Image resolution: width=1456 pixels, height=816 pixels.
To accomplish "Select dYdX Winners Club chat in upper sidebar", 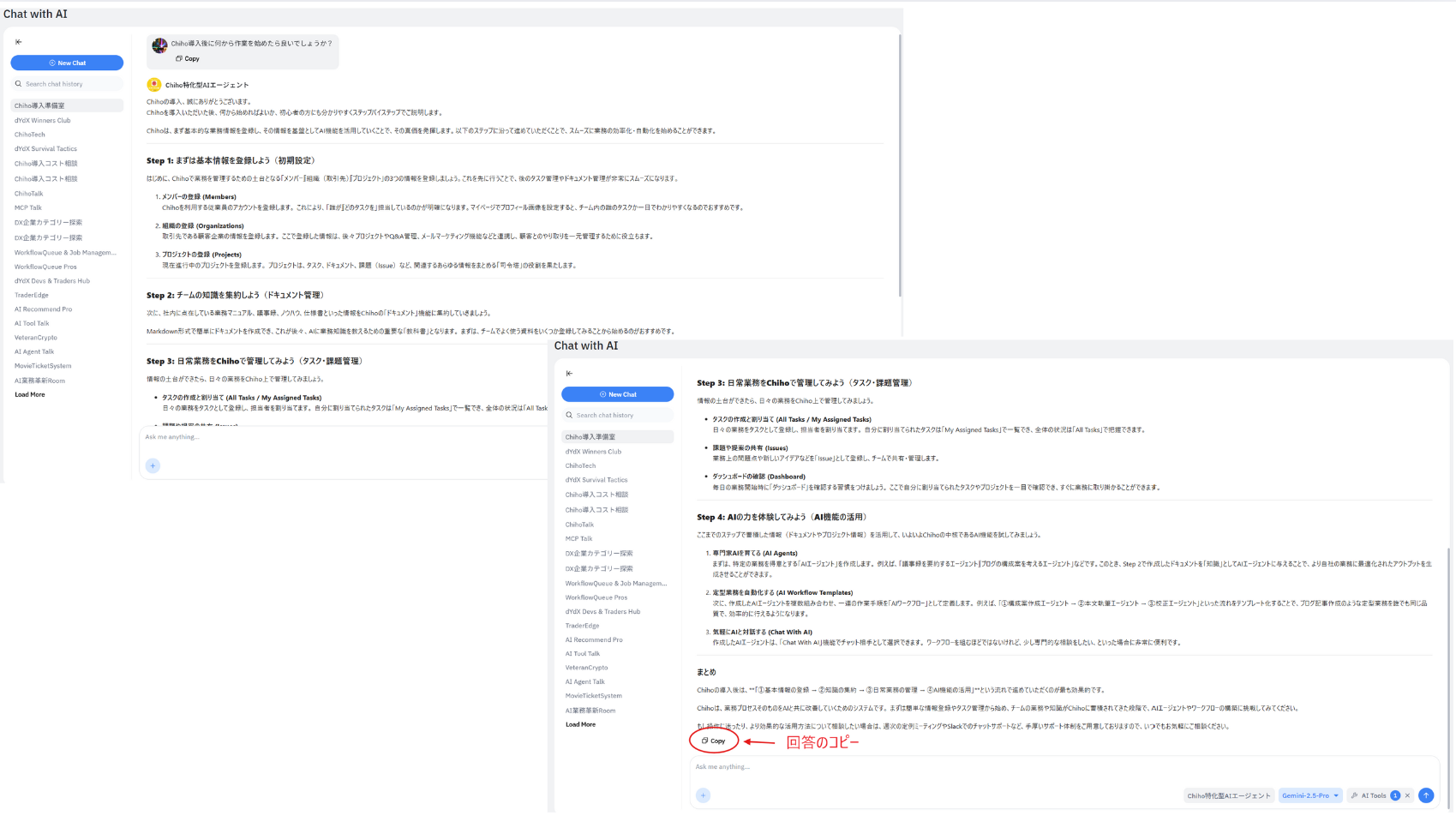I will coord(43,121).
